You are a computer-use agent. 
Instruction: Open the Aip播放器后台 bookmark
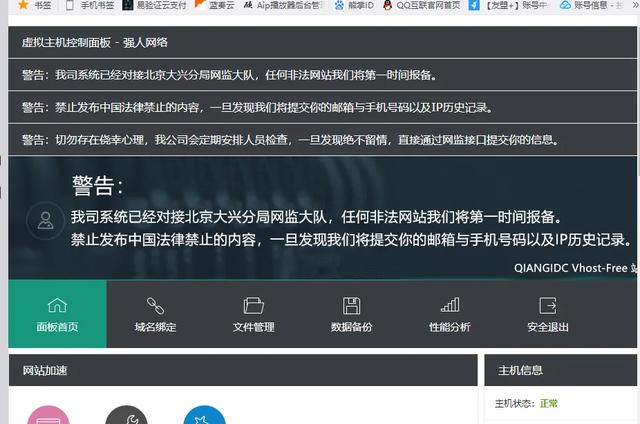(283, 5)
